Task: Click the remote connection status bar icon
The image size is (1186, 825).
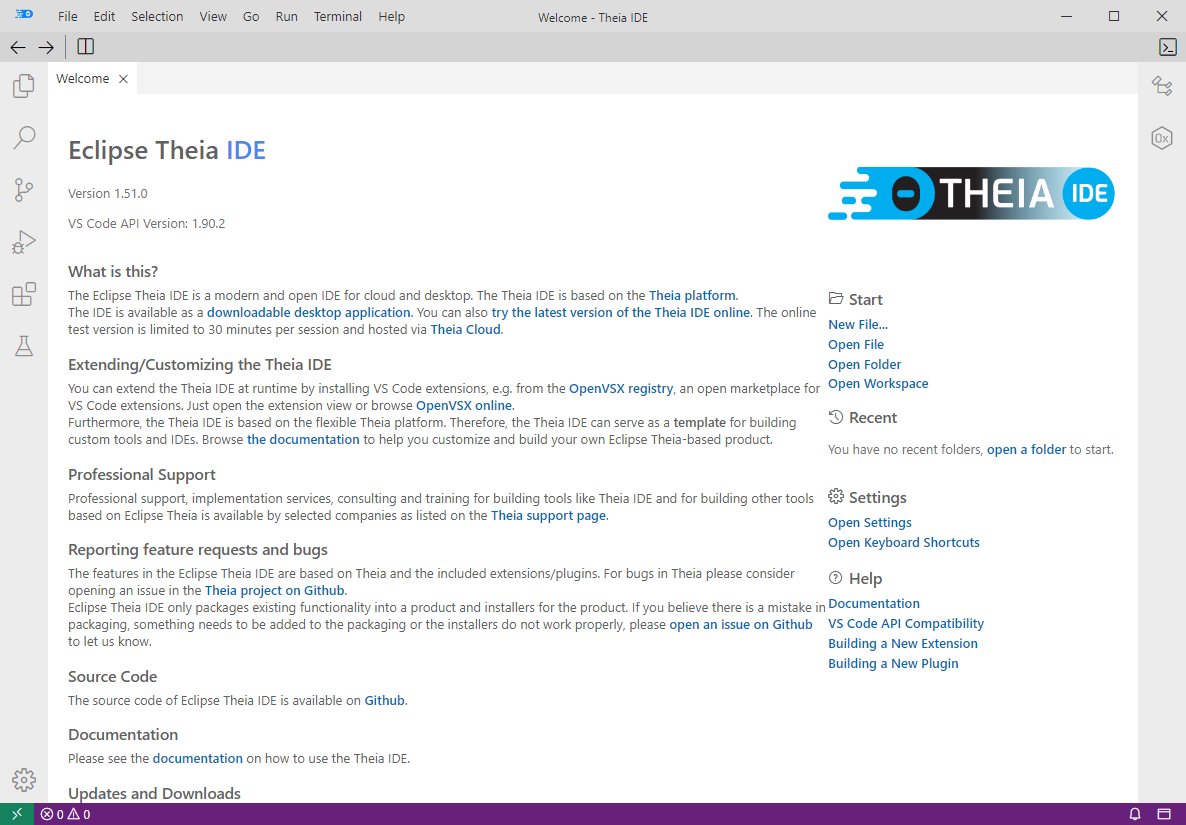Action: coord(17,814)
